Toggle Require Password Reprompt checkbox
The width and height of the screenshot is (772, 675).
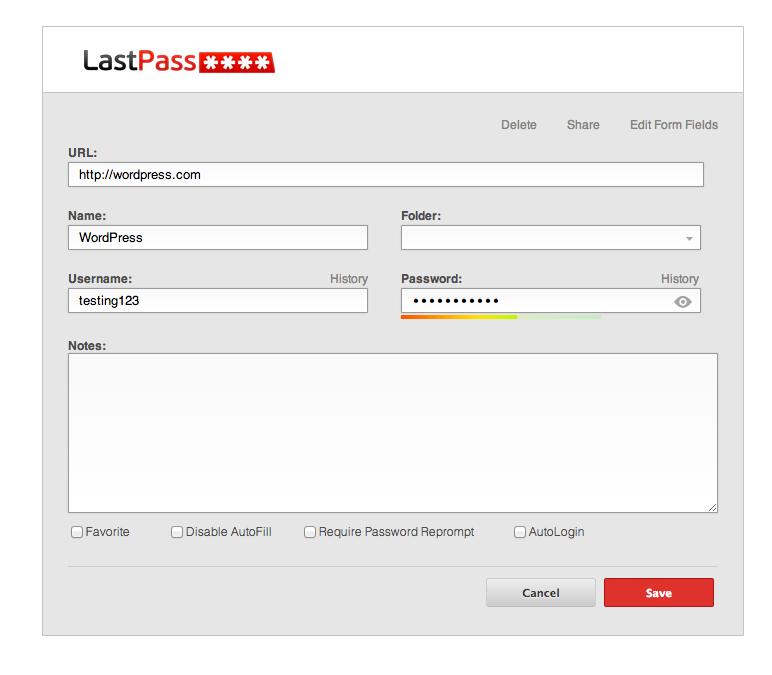tap(310, 532)
